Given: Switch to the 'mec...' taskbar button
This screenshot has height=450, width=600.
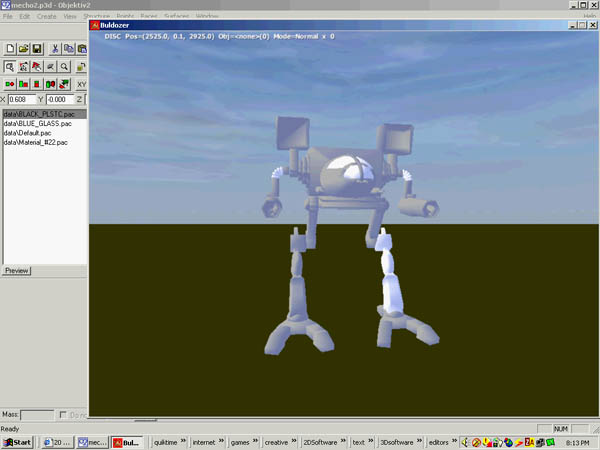Looking at the screenshot, I should [92, 442].
